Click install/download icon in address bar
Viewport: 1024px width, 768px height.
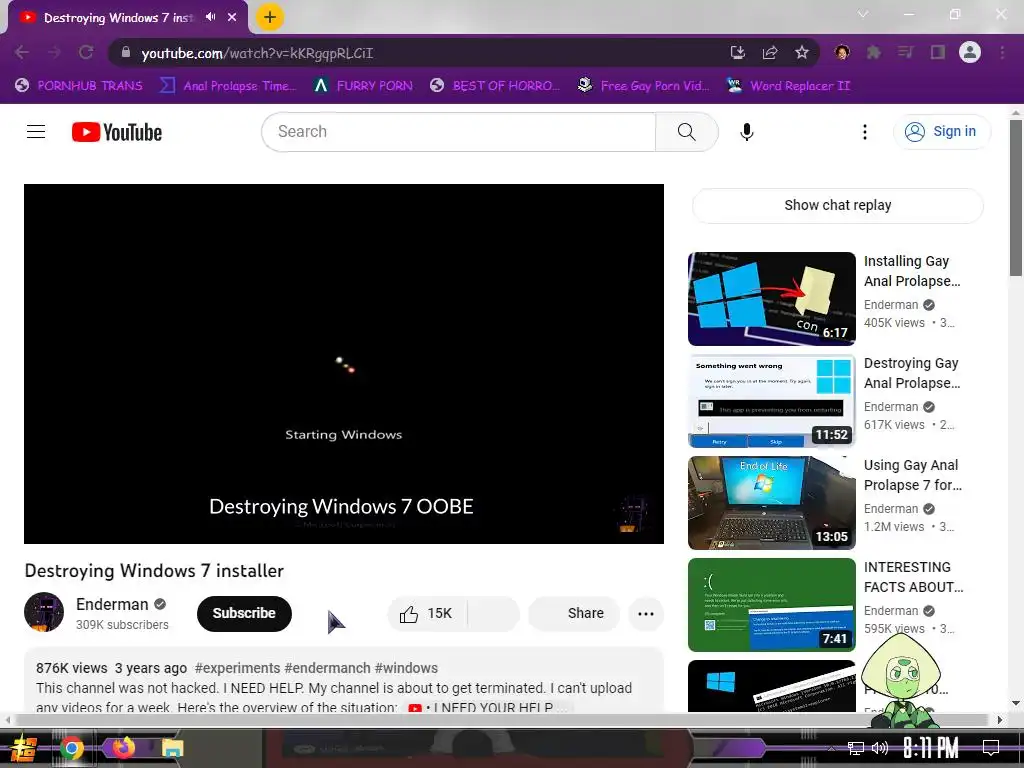click(737, 52)
